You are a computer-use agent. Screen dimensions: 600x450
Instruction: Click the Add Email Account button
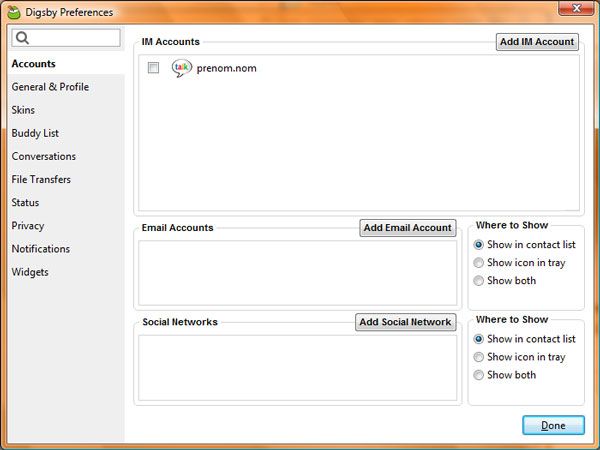(408, 228)
